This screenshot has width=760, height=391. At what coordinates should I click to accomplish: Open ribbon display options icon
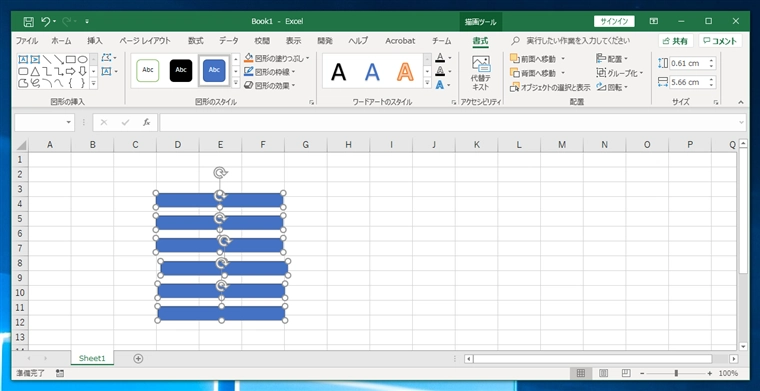[654, 21]
